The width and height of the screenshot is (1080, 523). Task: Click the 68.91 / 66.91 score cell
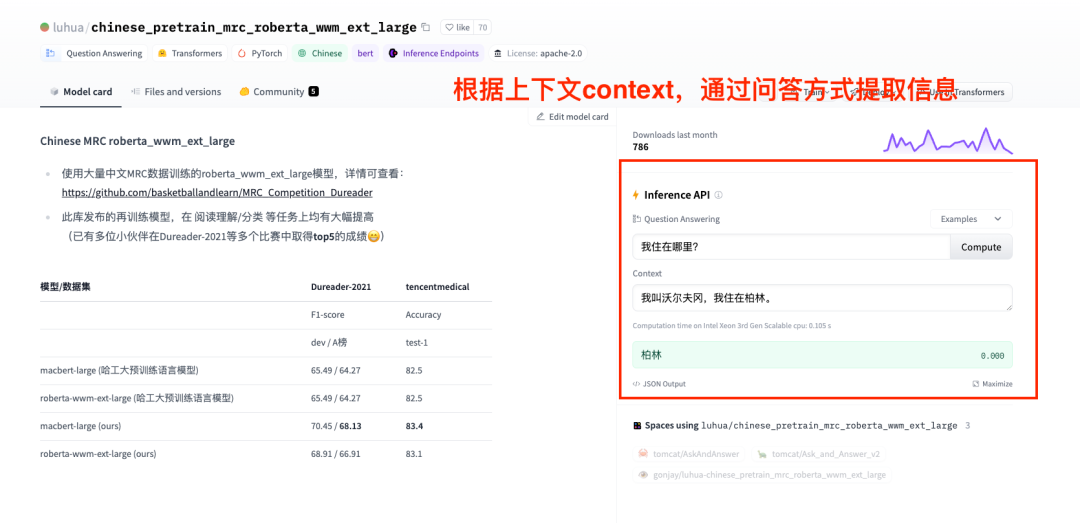336,454
